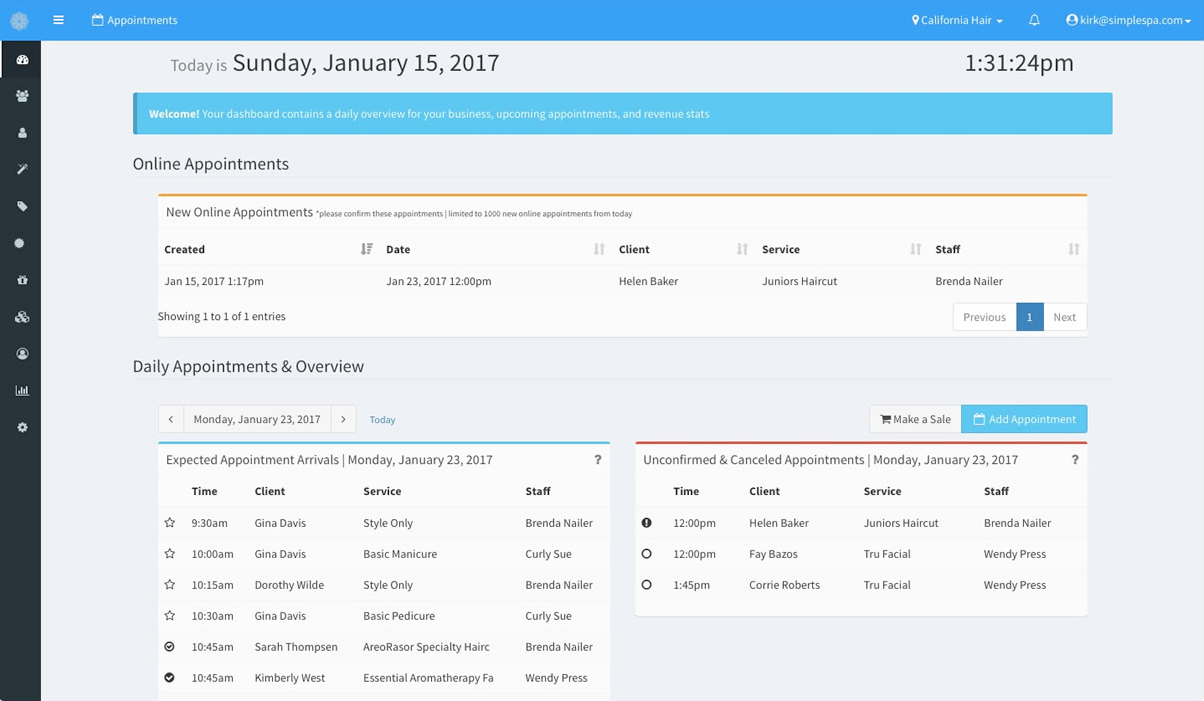Click Basic Pedicure service row
This screenshot has height=701, width=1204.
point(399,616)
